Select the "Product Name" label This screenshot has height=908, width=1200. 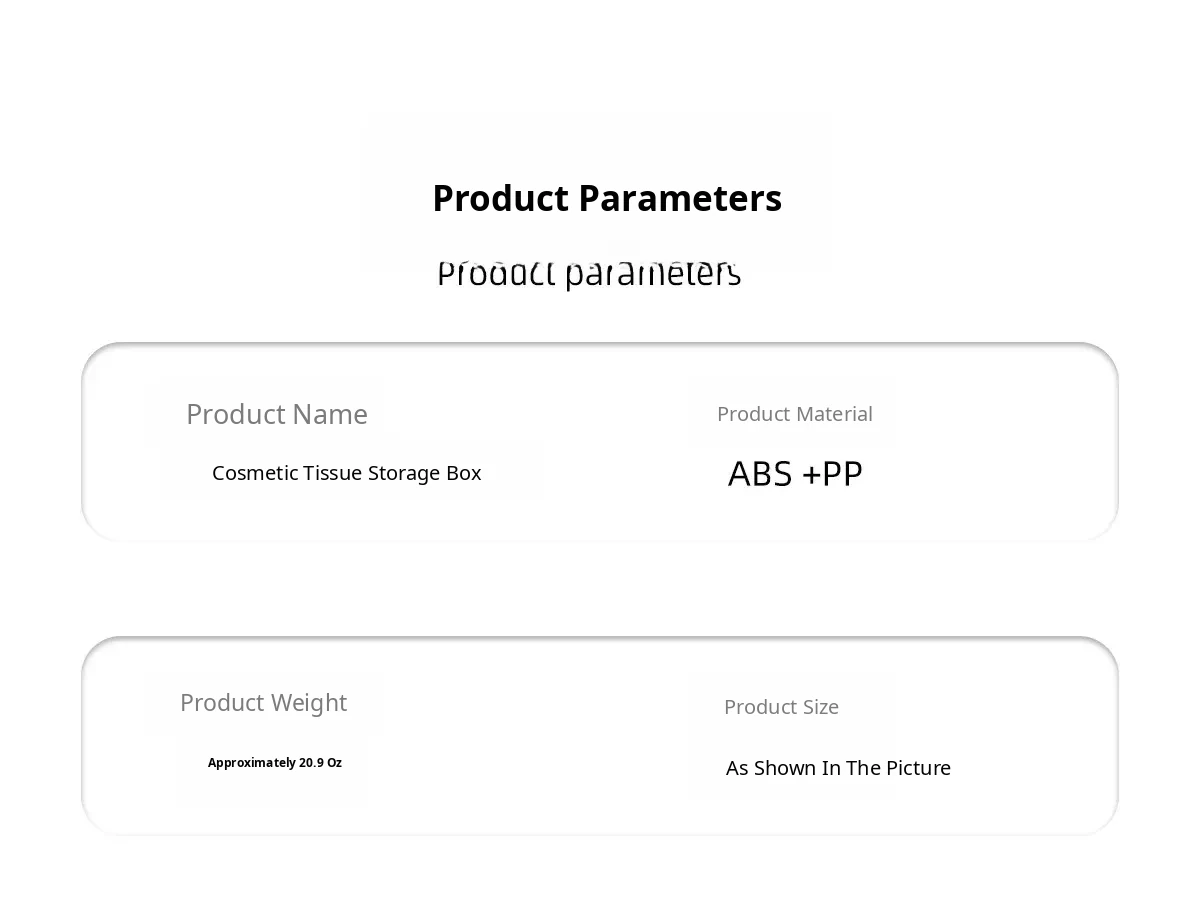[x=277, y=414]
